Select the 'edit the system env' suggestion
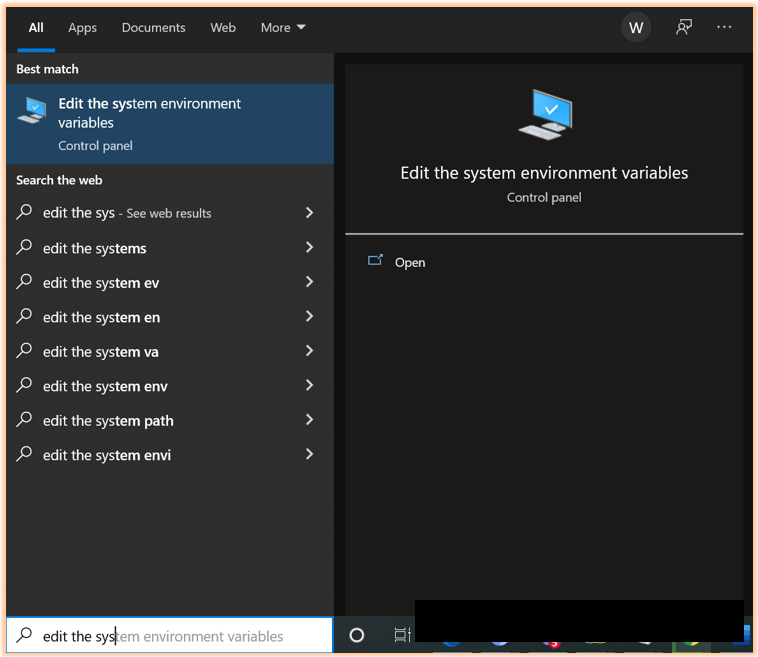 coord(170,386)
